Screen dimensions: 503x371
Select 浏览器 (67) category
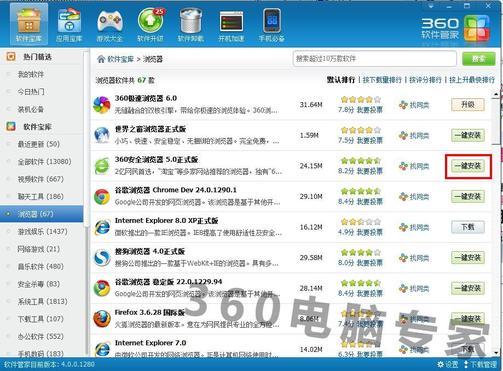(42, 214)
